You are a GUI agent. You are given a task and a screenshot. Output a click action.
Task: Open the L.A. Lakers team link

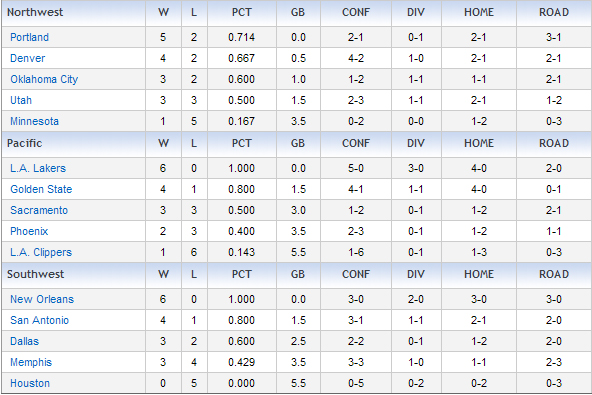tap(38, 168)
